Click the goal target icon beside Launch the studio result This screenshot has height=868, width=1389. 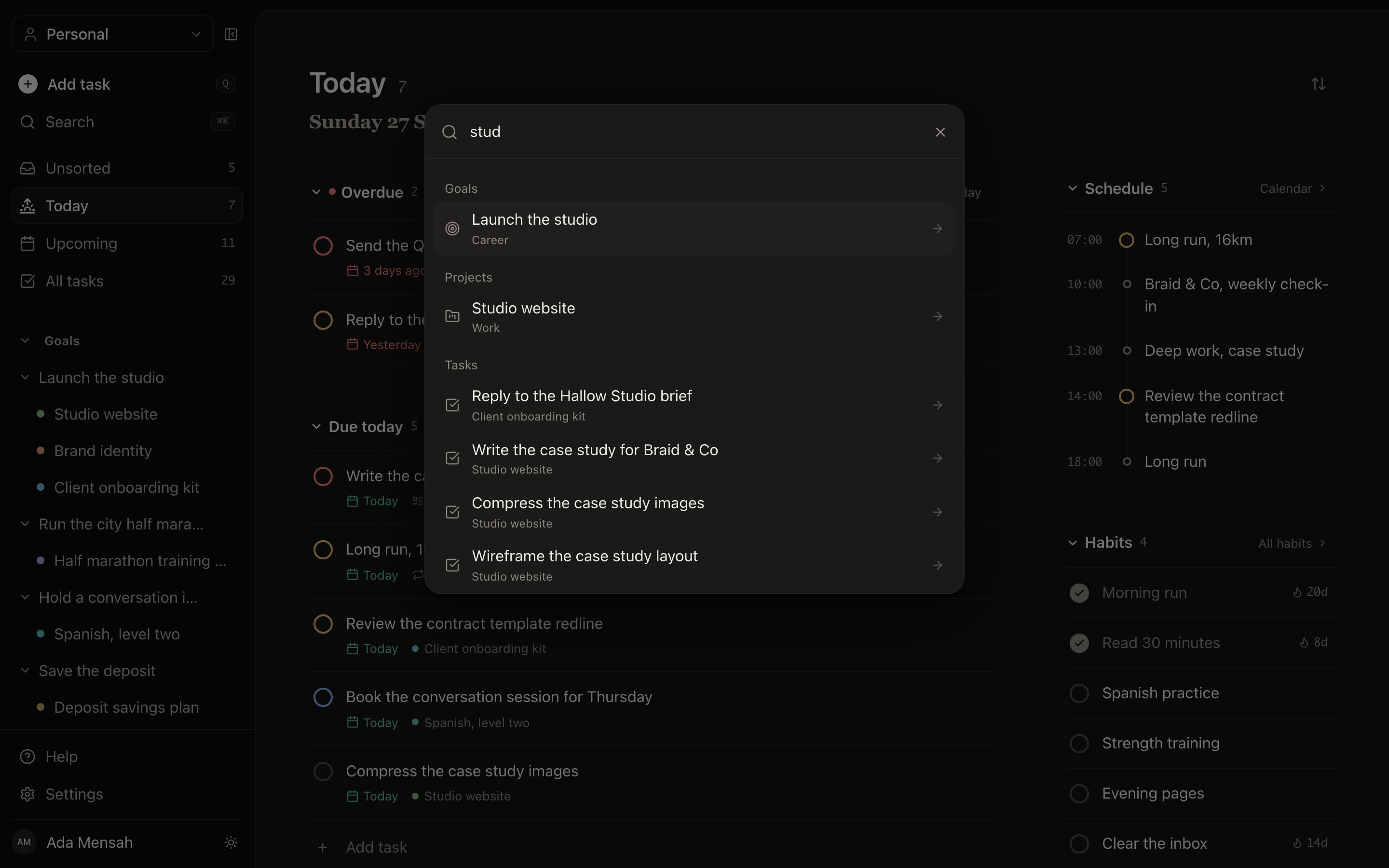click(452, 229)
